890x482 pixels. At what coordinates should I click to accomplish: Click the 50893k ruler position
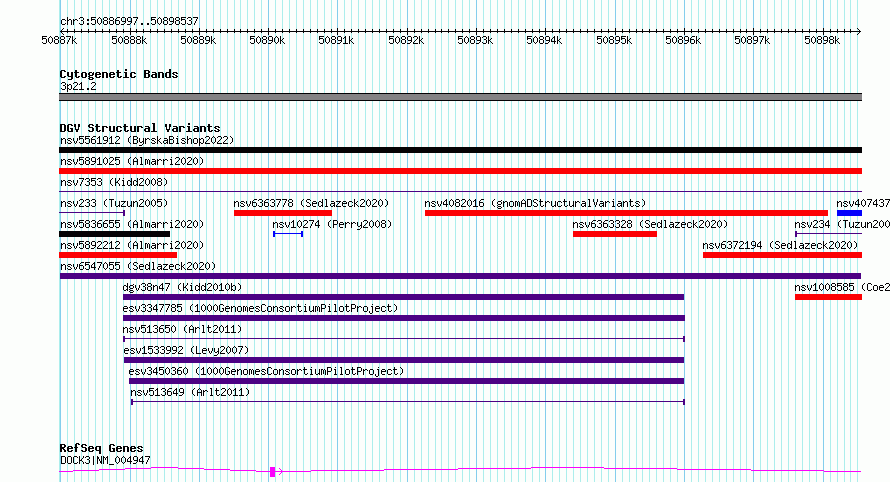point(475,40)
